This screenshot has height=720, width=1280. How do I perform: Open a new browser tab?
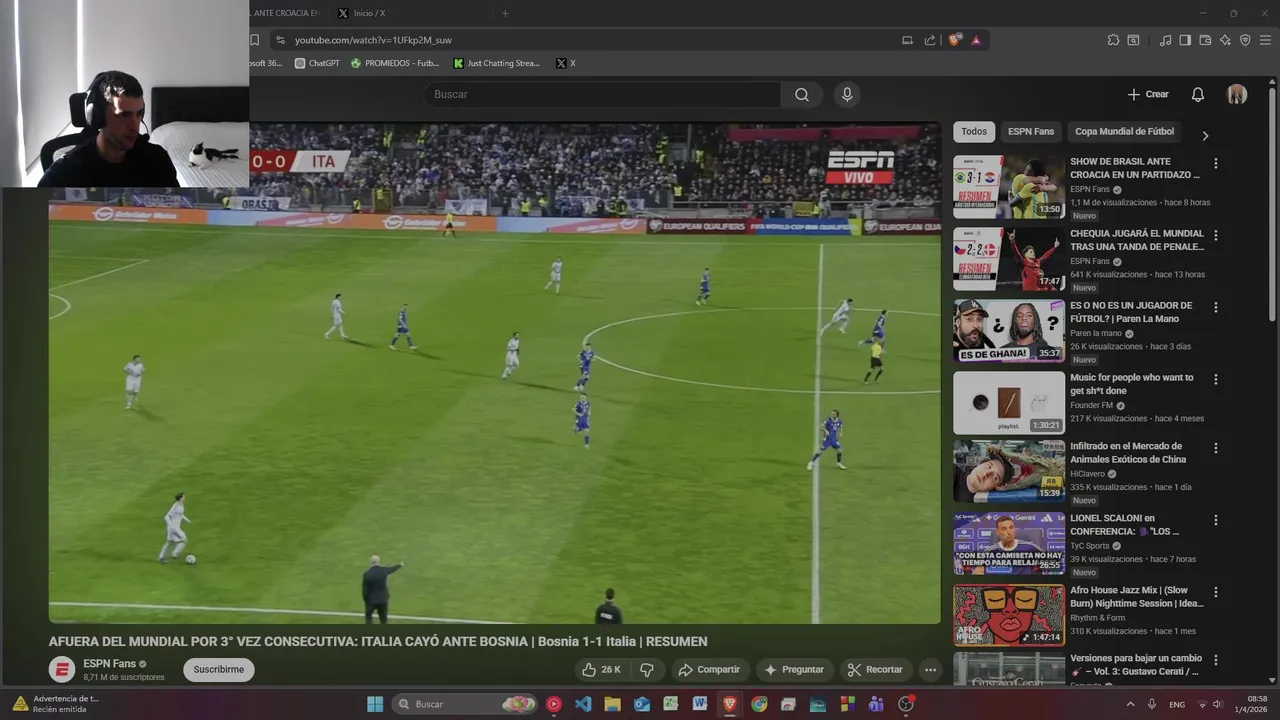[x=505, y=13]
